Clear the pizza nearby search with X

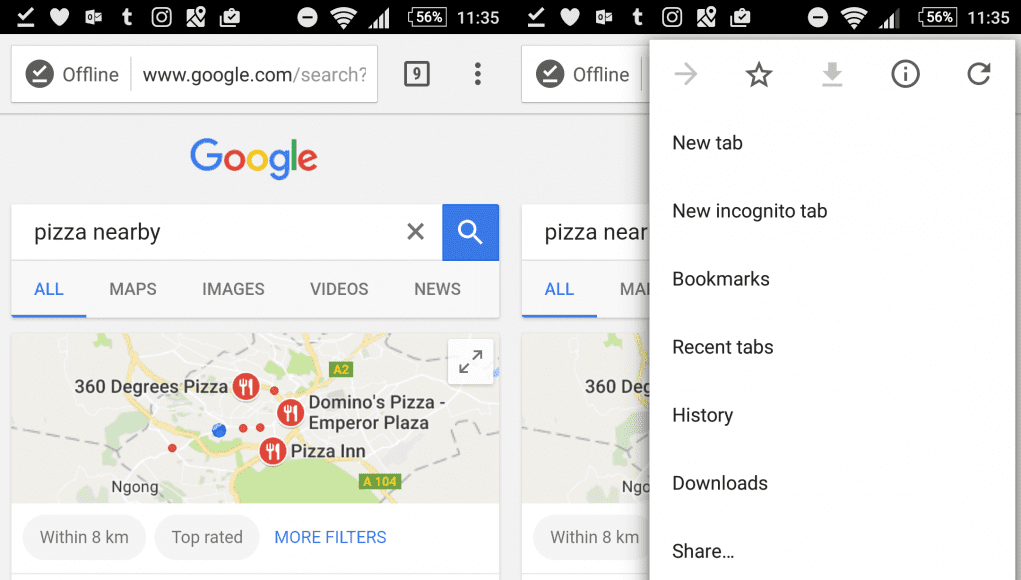415,232
